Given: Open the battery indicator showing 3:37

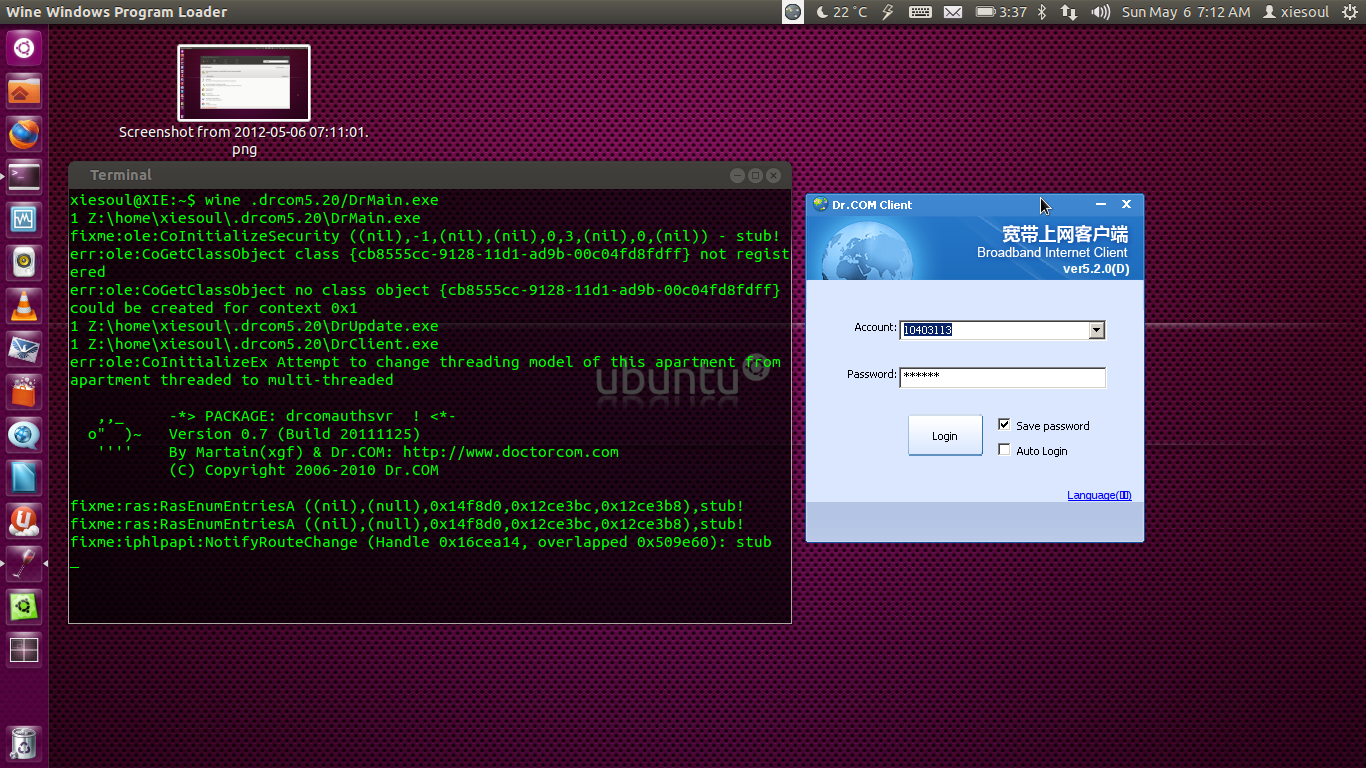Looking at the screenshot, I should (x=1001, y=12).
